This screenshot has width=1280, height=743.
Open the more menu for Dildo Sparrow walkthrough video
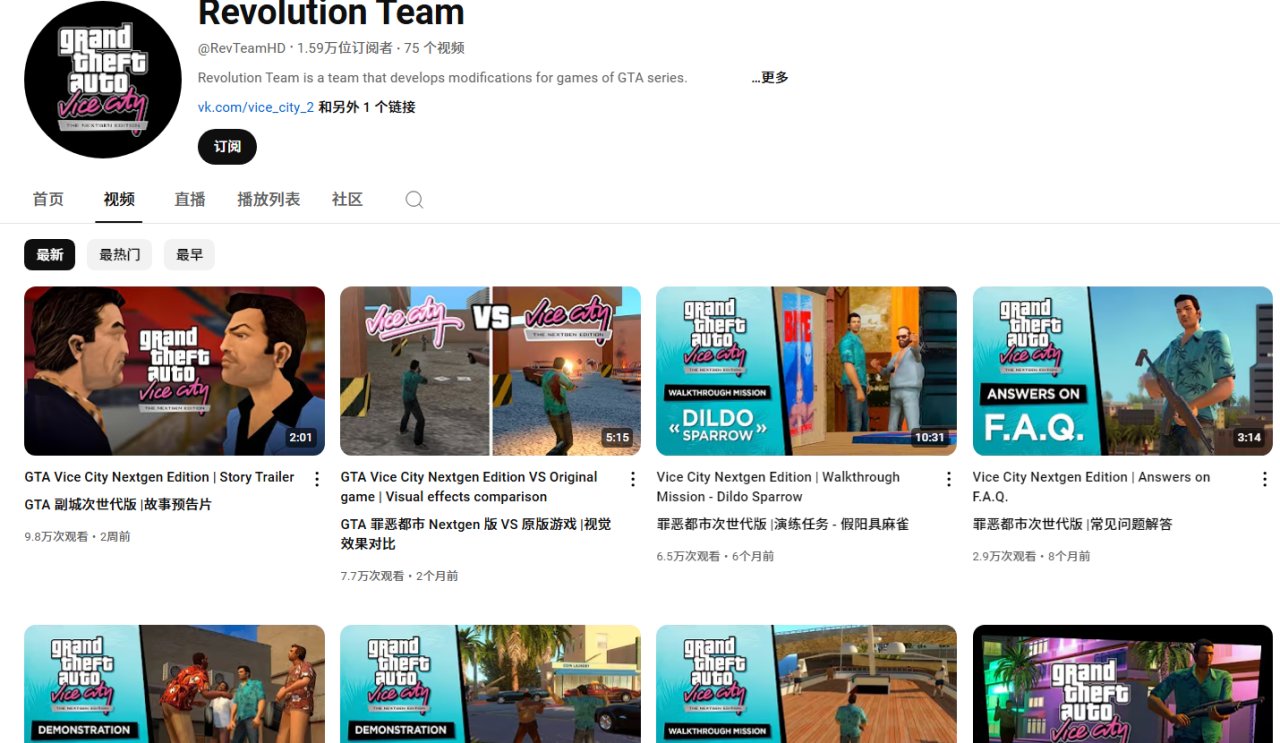coord(949,479)
